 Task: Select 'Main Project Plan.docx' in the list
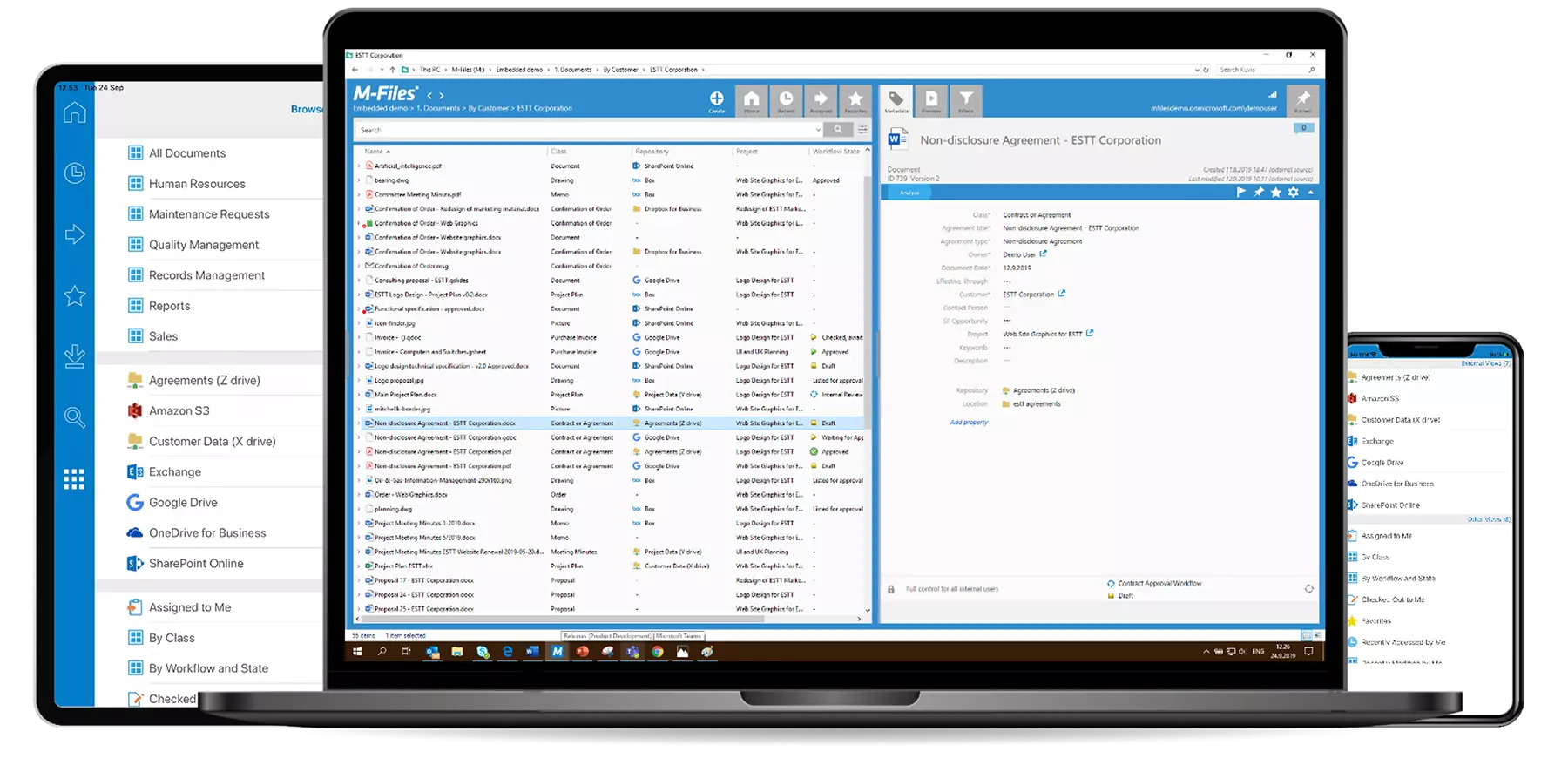[406, 395]
